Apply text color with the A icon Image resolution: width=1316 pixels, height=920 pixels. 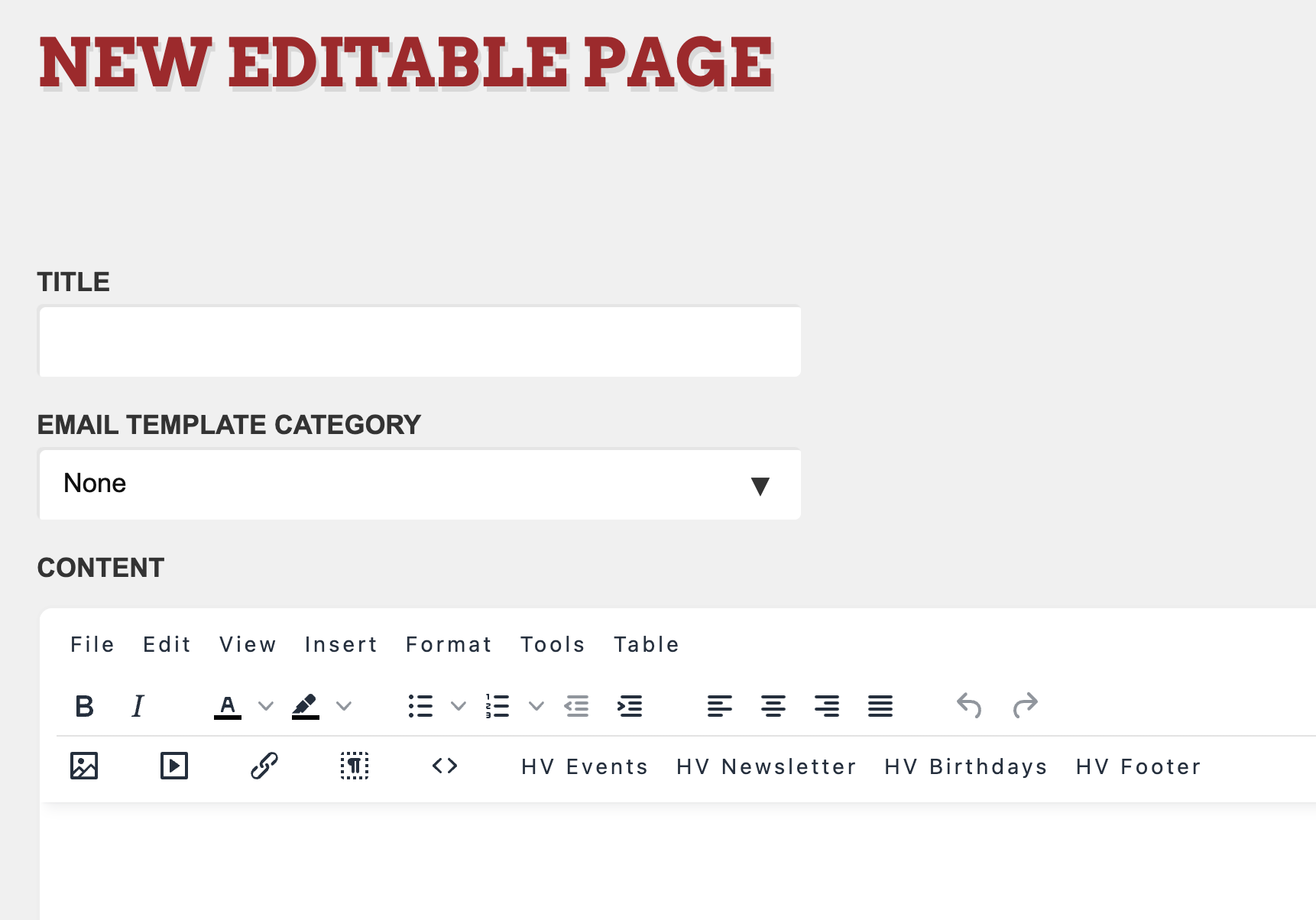coord(228,706)
